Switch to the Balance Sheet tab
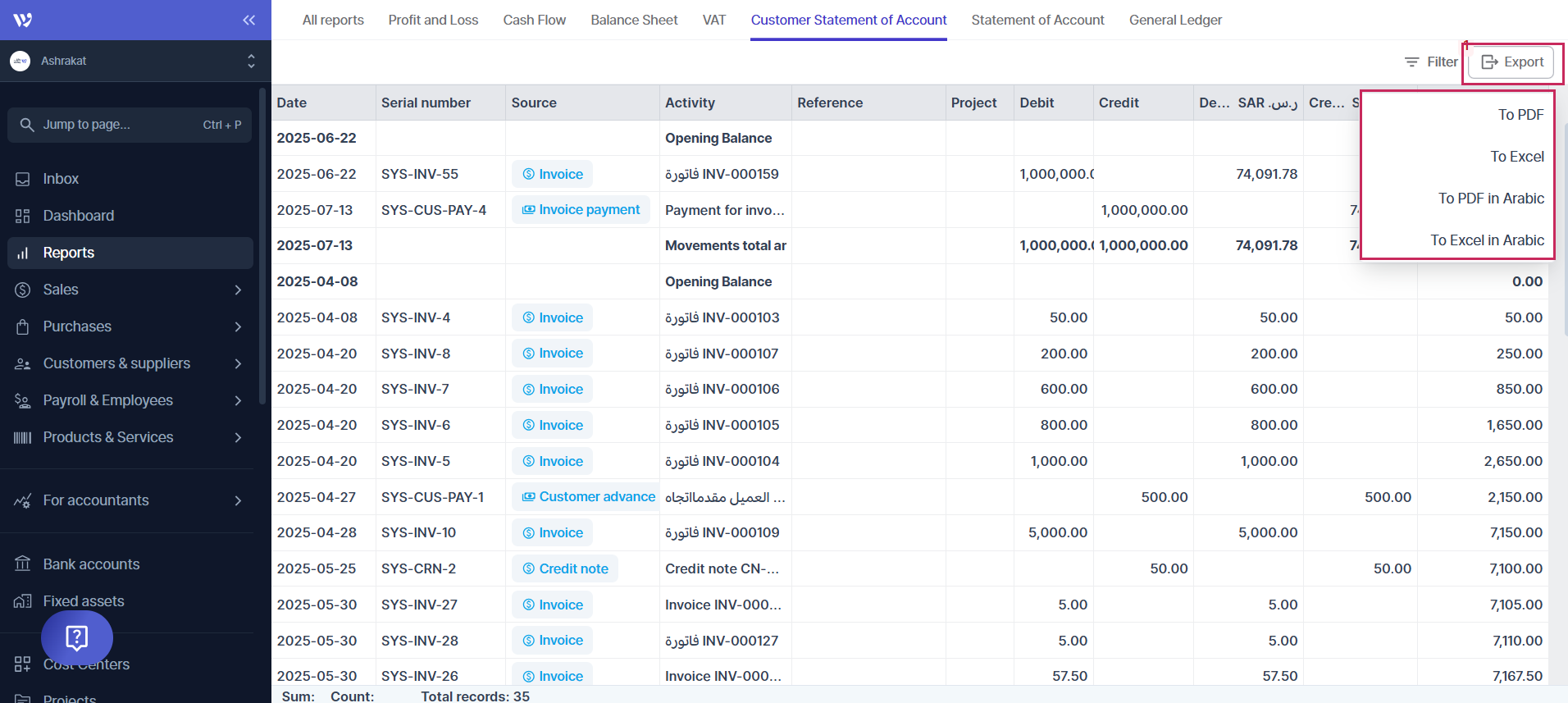1568x703 pixels. (x=634, y=20)
